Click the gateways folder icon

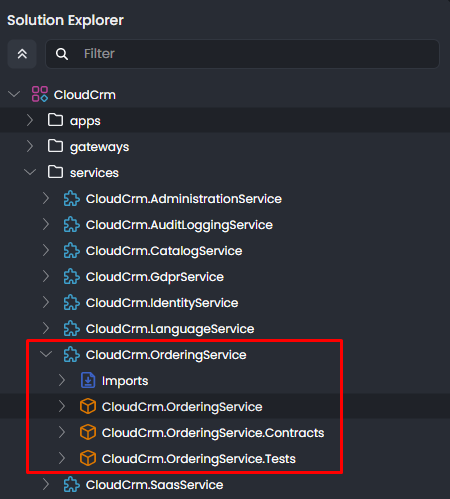tap(55, 146)
